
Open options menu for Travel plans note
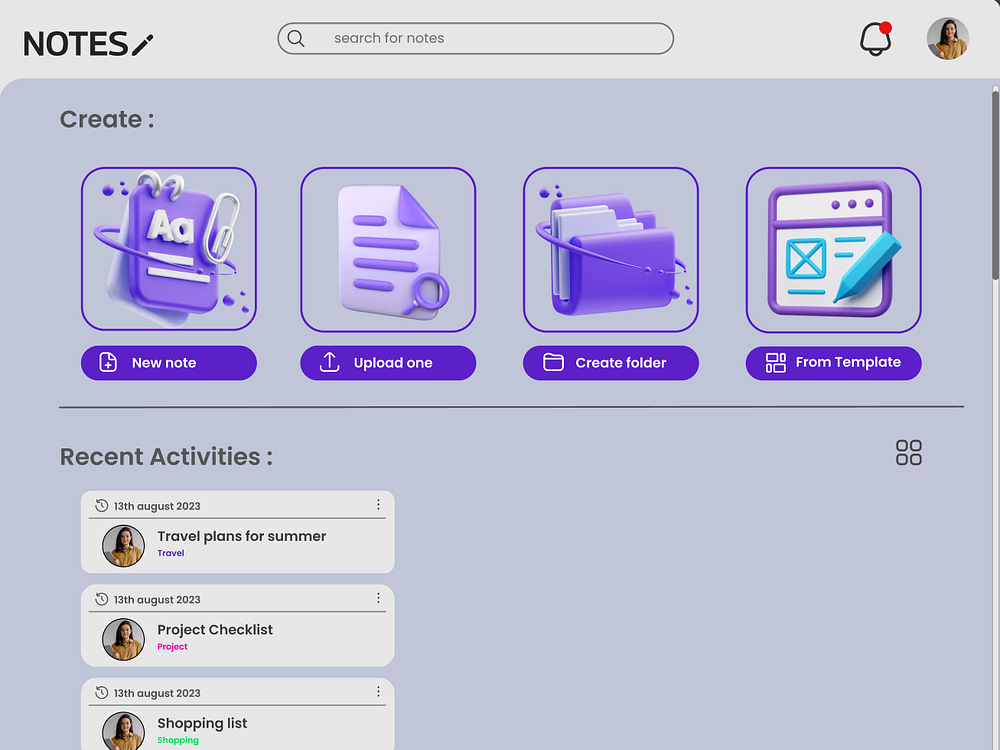(378, 504)
